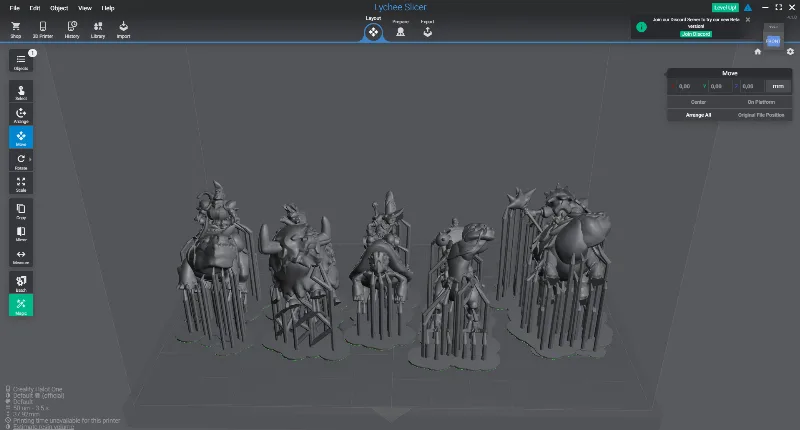Screen dimensions: 800x430
Task: Click the Creality Halot One printer label
Action: click(x=38, y=389)
